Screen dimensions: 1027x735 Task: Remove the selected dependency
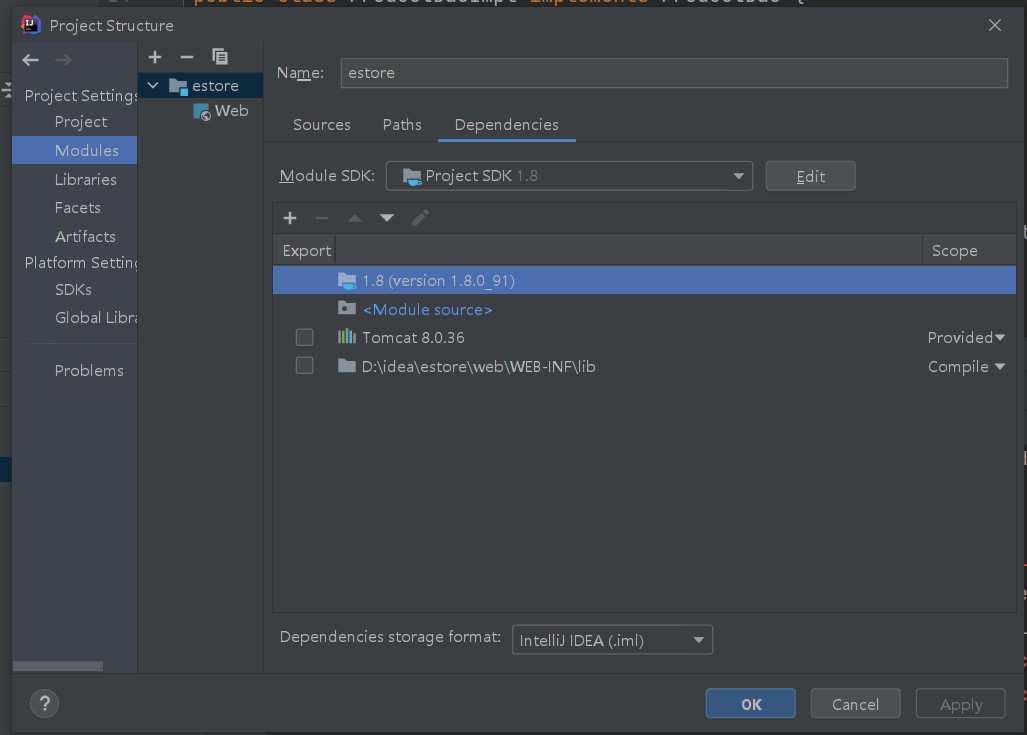pyautogui.click(x=322, y=218)
